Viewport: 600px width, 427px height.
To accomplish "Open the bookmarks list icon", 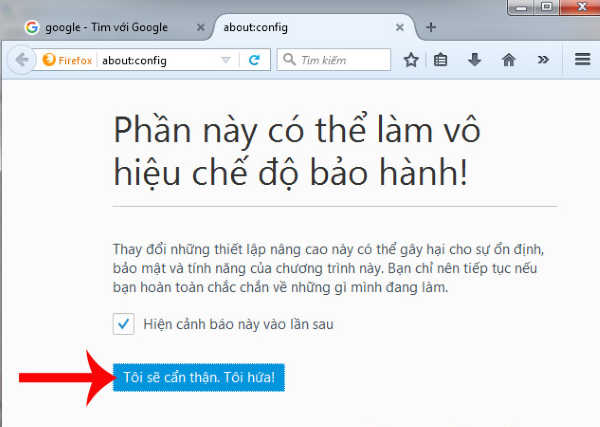I will point(441,60).
